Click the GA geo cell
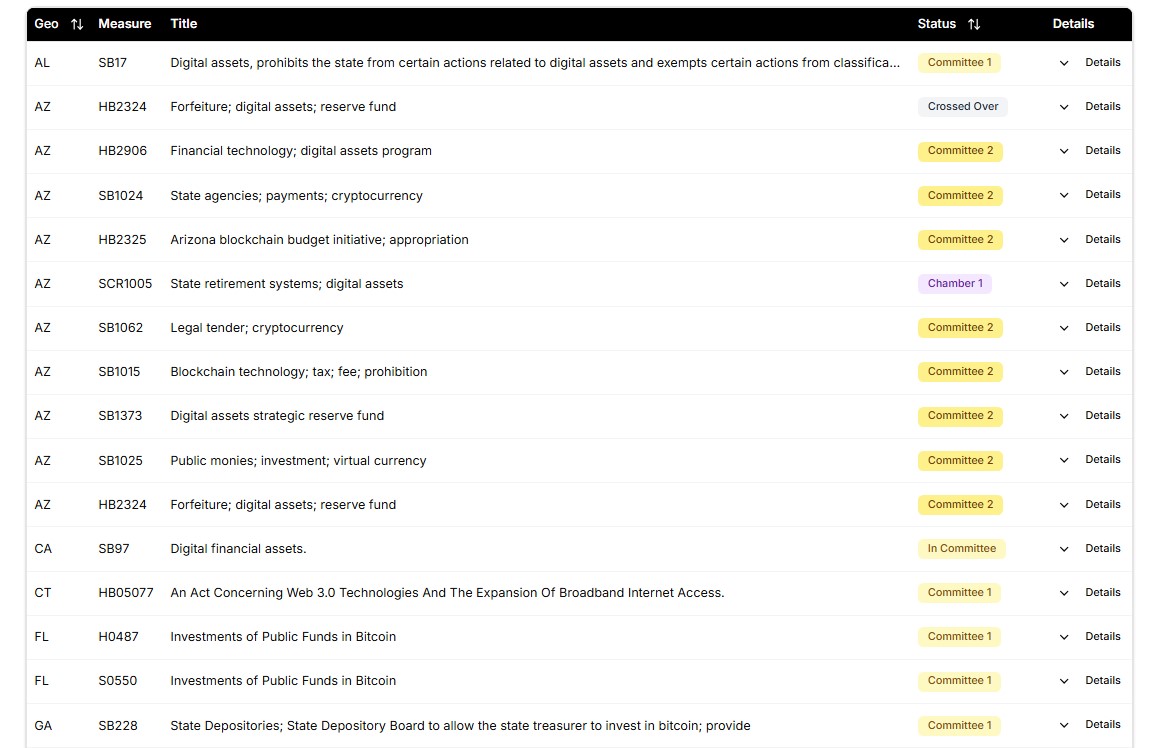 click(43, 725)
